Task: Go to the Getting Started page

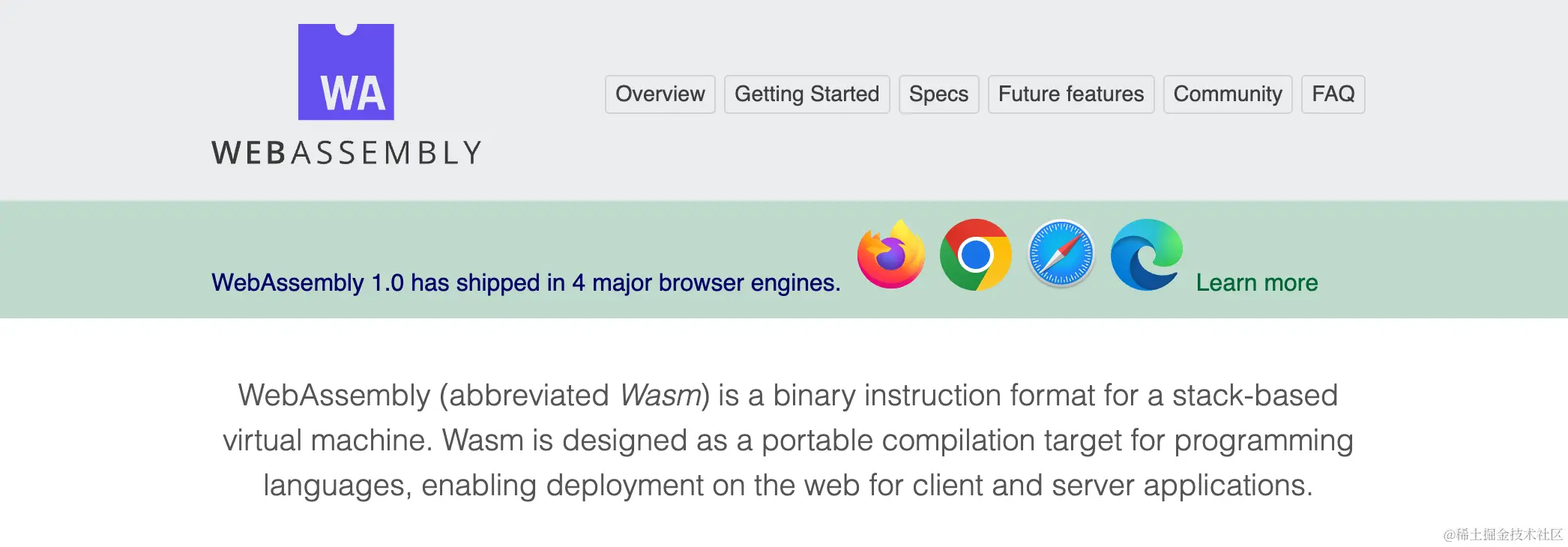Action: click(806, 94)
